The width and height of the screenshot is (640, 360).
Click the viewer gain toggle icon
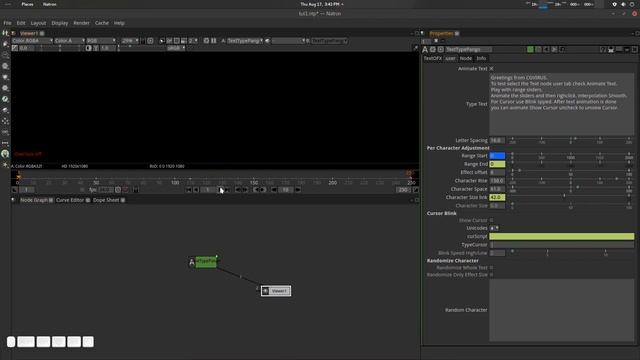coord(15,48)
